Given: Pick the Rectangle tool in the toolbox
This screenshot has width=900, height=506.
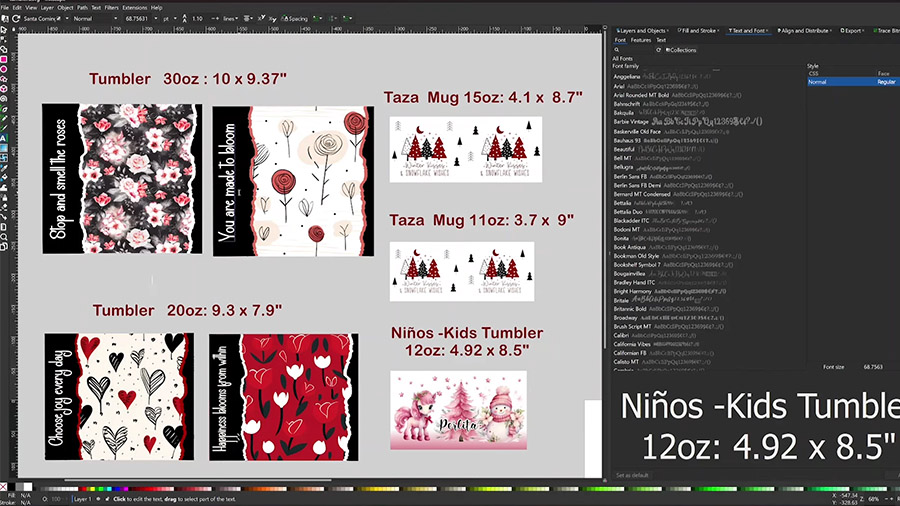Looking at the screenshot, I should (4, 59).
